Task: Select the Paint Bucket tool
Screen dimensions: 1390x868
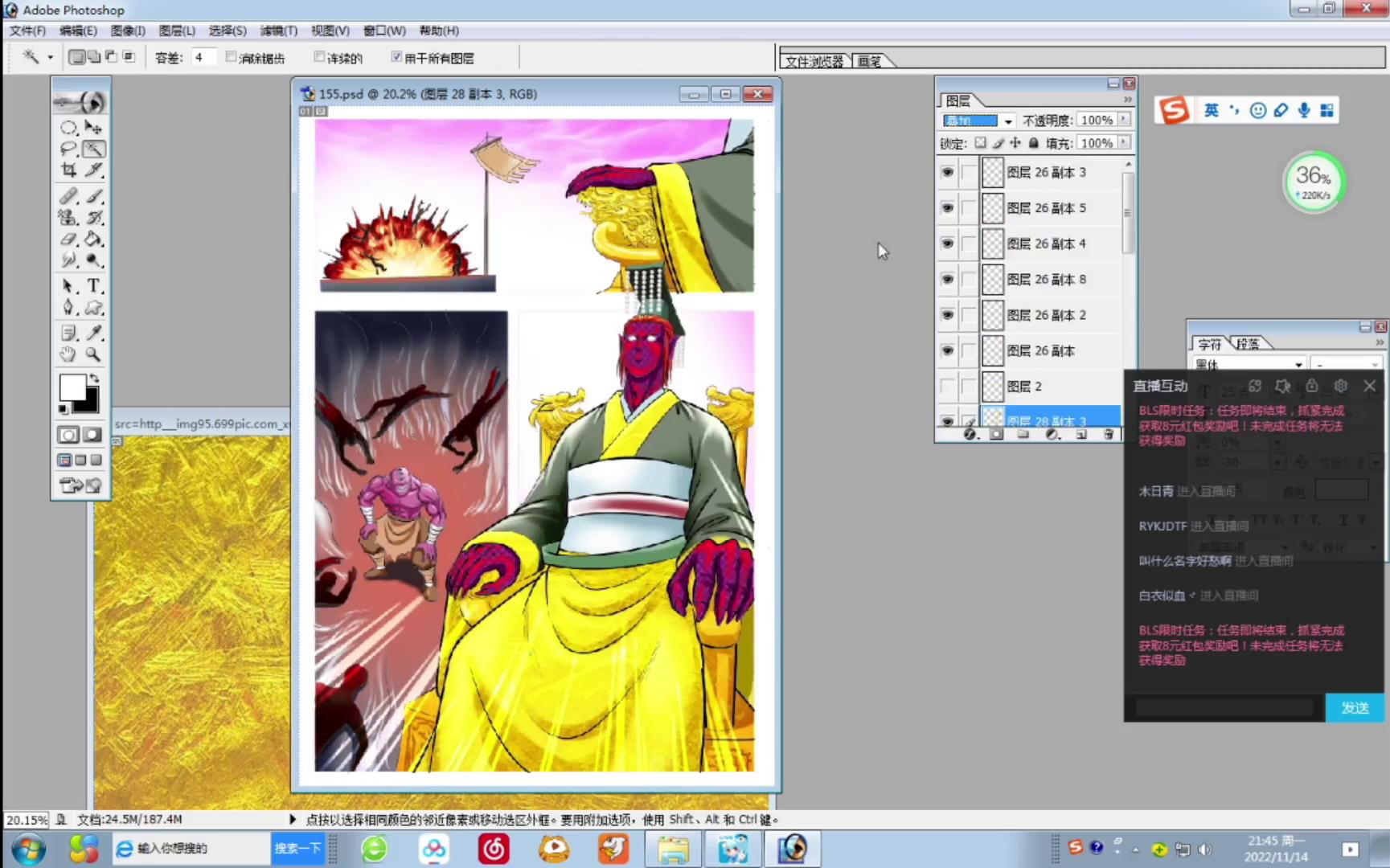Action: 94,239
